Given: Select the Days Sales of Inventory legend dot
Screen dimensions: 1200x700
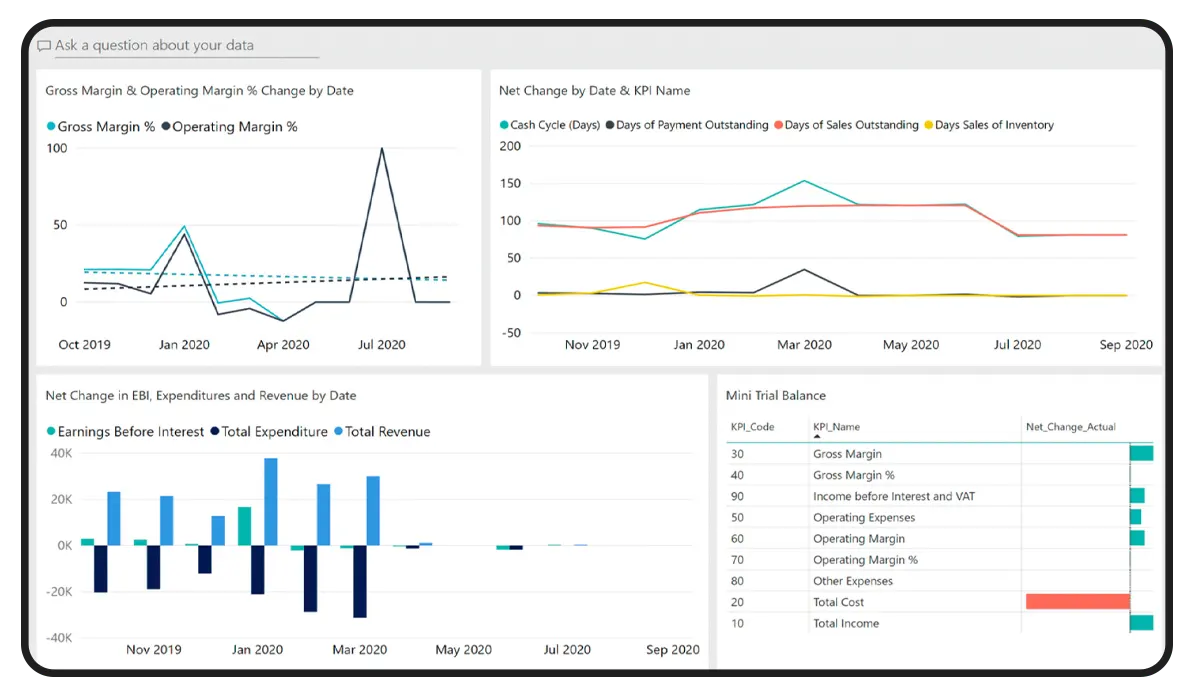Looking at the screenshot, I should point(928,126).
